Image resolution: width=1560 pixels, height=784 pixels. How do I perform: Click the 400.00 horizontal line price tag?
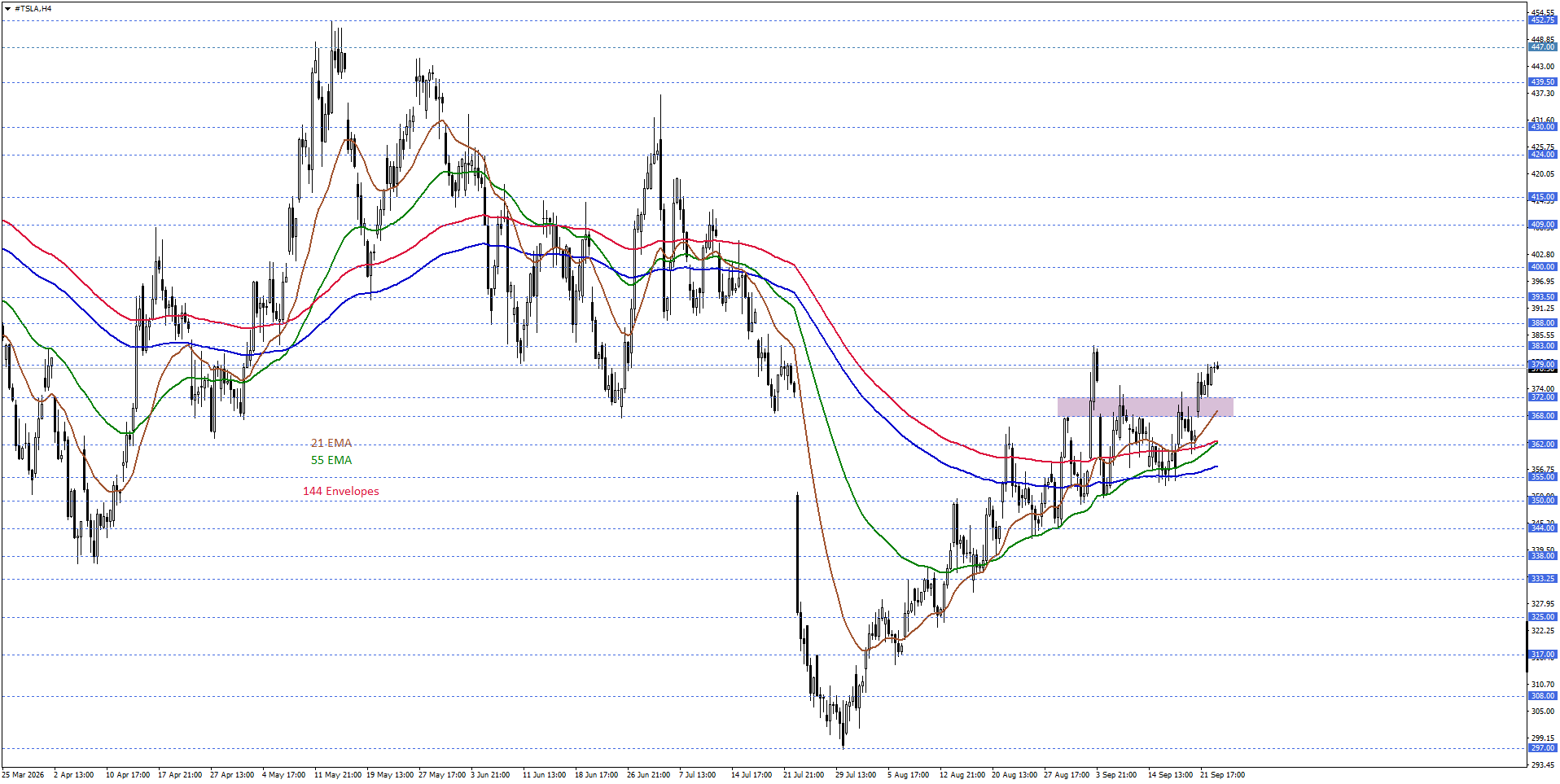click(1543, 267)
